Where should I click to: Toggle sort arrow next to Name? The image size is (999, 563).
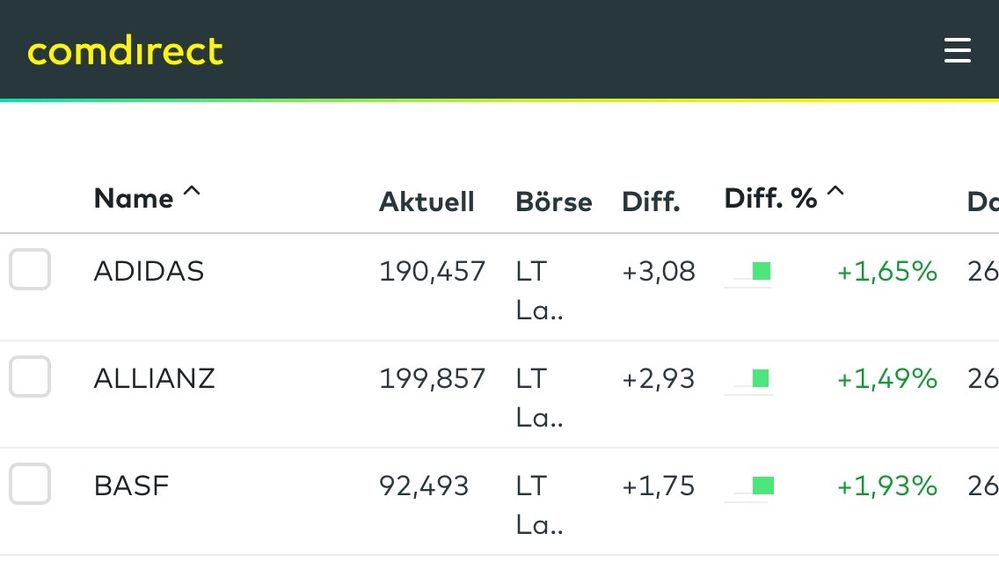click(191, 192)
